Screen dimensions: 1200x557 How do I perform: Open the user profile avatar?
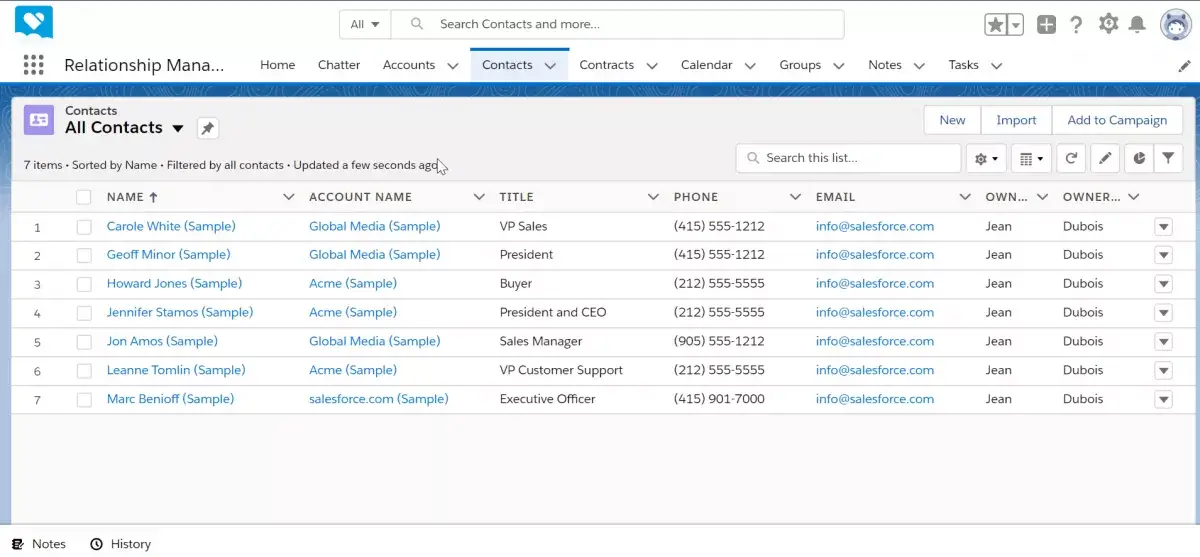coord(1175,24)
